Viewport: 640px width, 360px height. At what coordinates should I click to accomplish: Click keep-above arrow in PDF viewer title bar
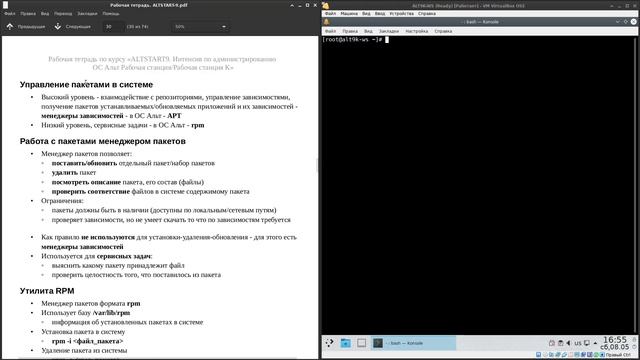pyautogui.click(x=292, y=5)
